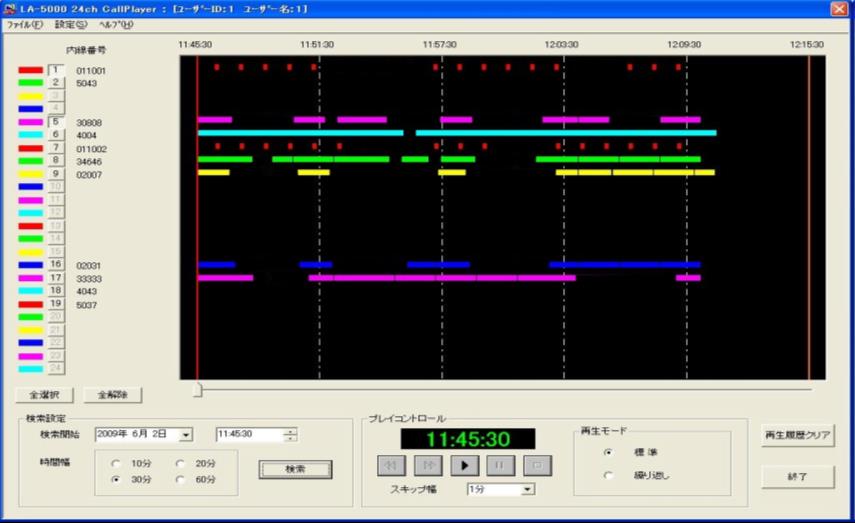Click the 全選択 button
855x523 pixels.
pos(44,395)
